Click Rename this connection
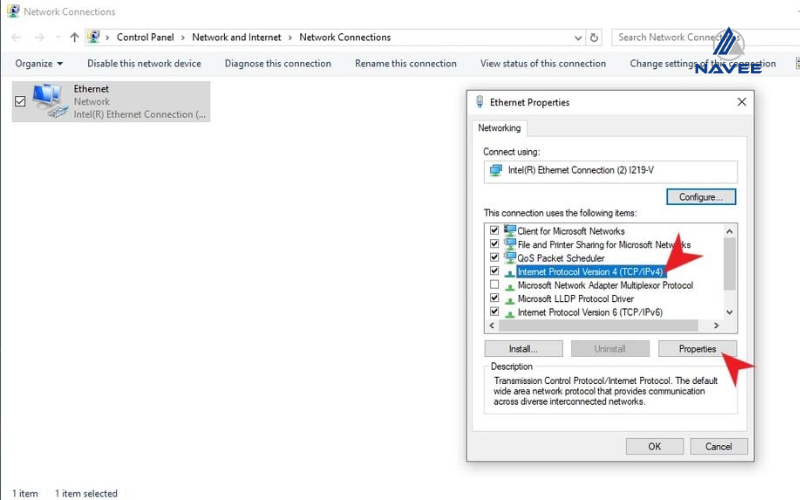The image size is (800, 500). tap(406, 63)
